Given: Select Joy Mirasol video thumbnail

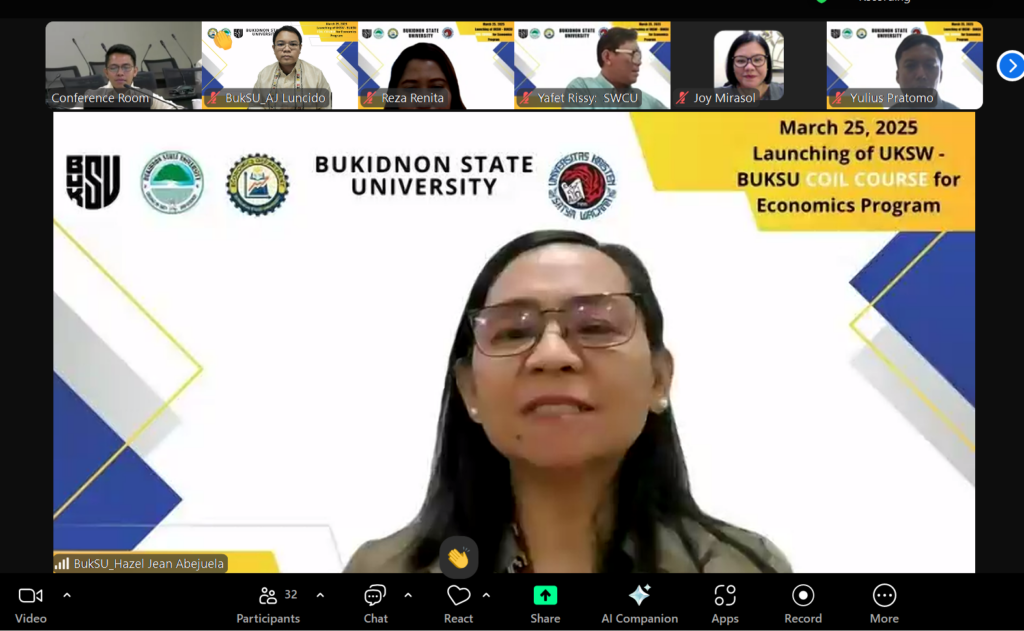Looking at the screenshot, I should pos(748,65).
